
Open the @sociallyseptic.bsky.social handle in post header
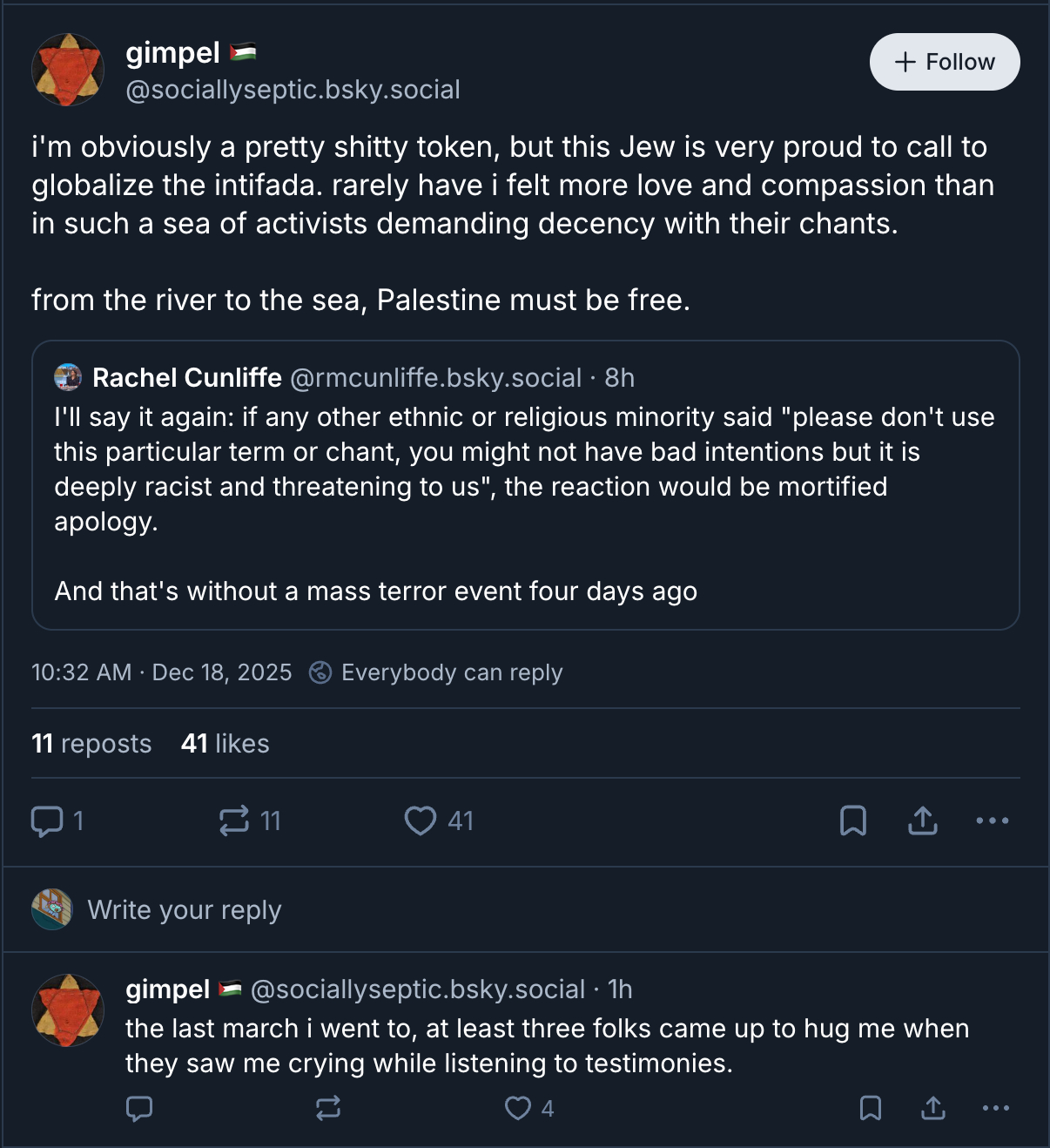click(x=293, y=90)
